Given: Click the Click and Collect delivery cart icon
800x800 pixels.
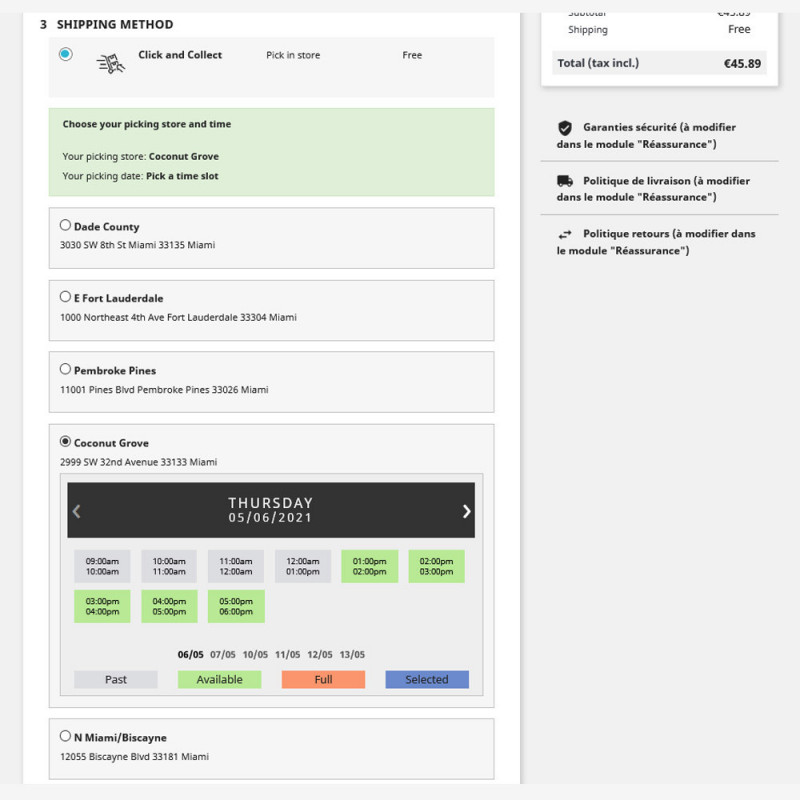Looking at the screenshot, I should pyautogui.click(x=111, y=64).
